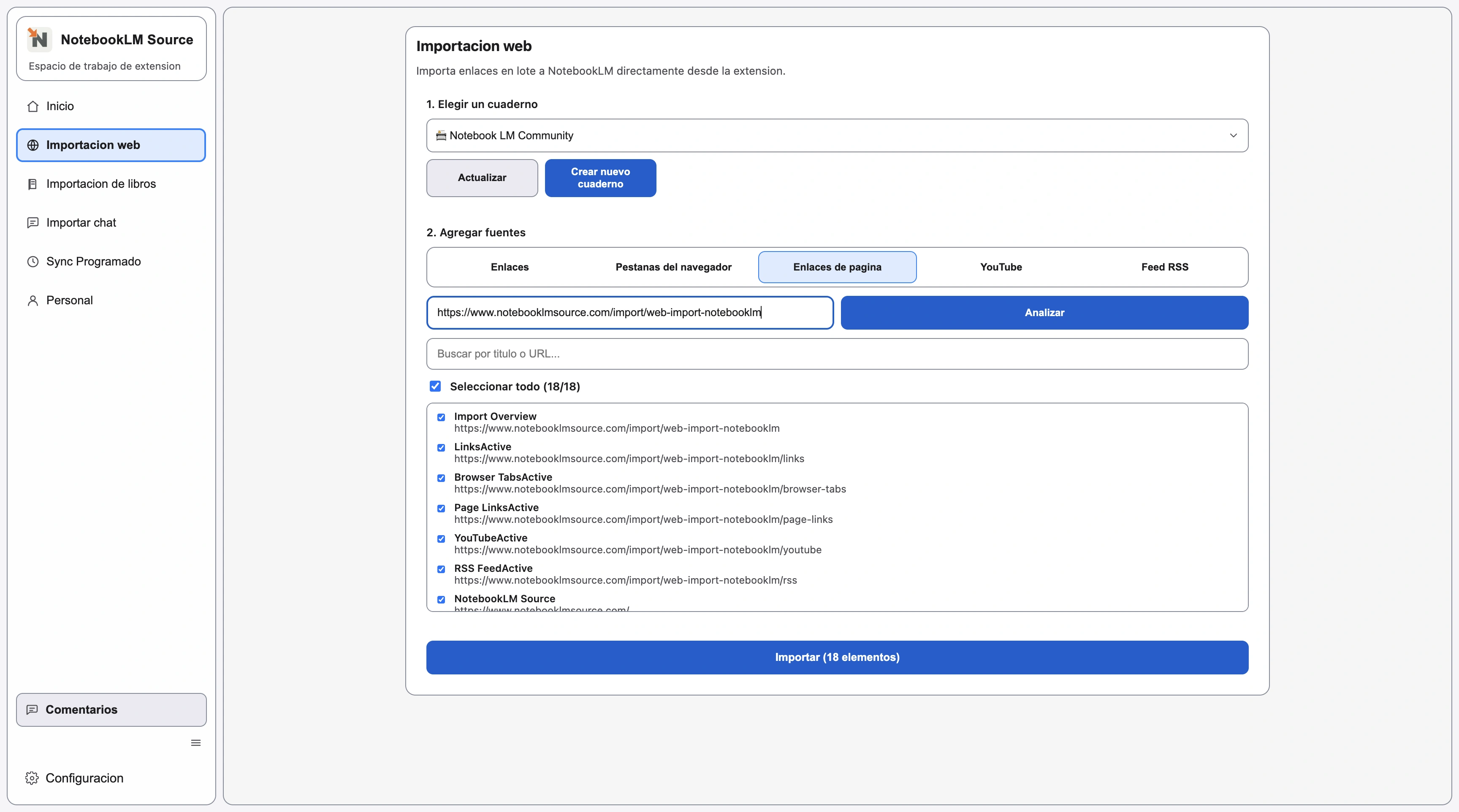
Task: Open Importacion de libros
Action: click(x=101, y=184)
